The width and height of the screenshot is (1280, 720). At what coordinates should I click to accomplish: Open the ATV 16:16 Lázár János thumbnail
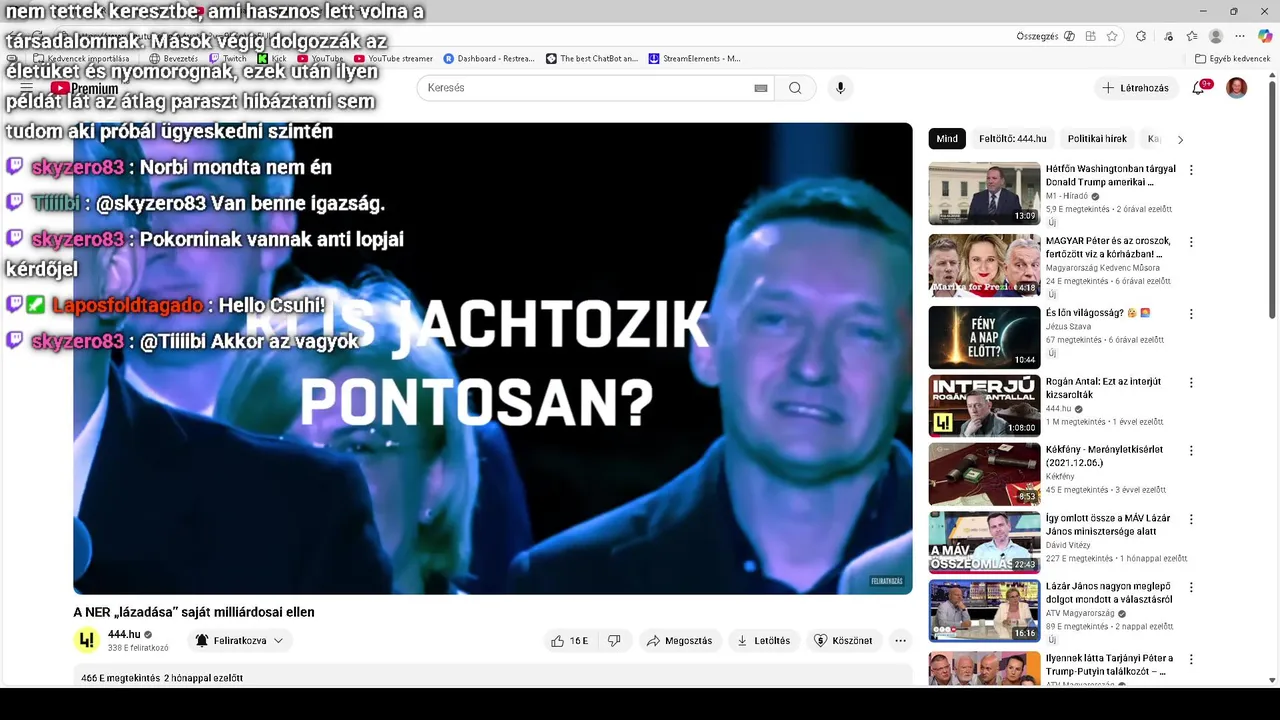(984, 611)
